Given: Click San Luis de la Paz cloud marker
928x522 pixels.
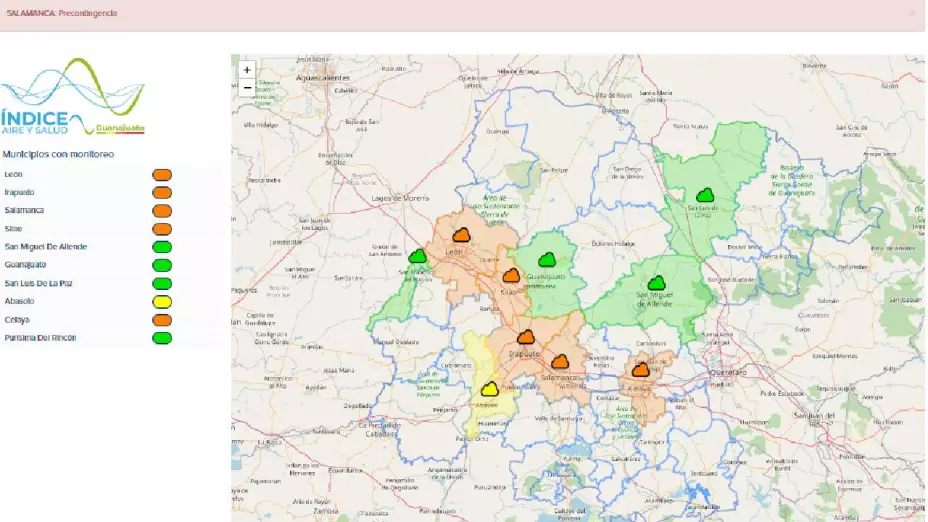Looking at the screenshot, I should point(705,195).
